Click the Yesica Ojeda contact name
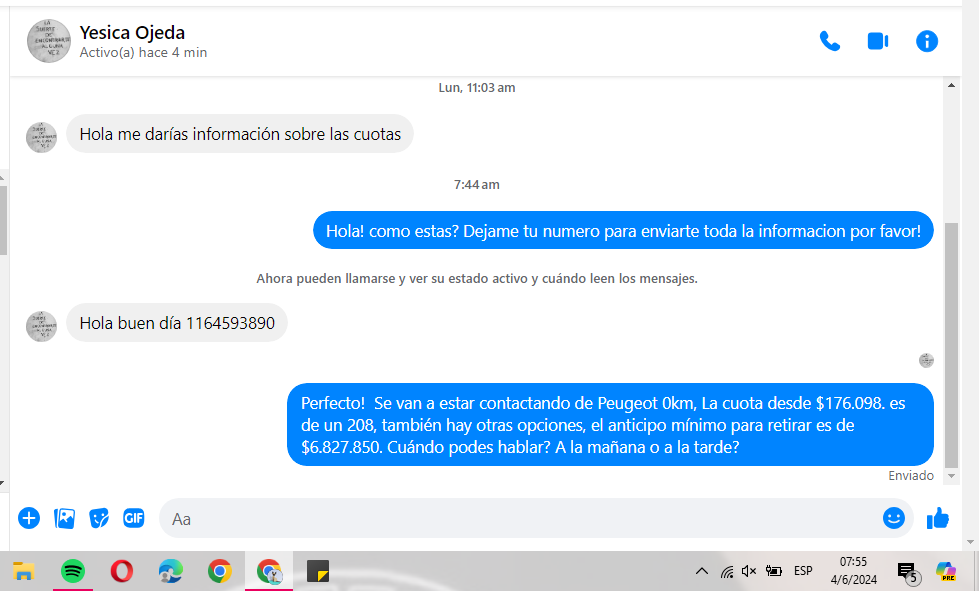This screenshot has width=979, height=591. pos(132,33)
